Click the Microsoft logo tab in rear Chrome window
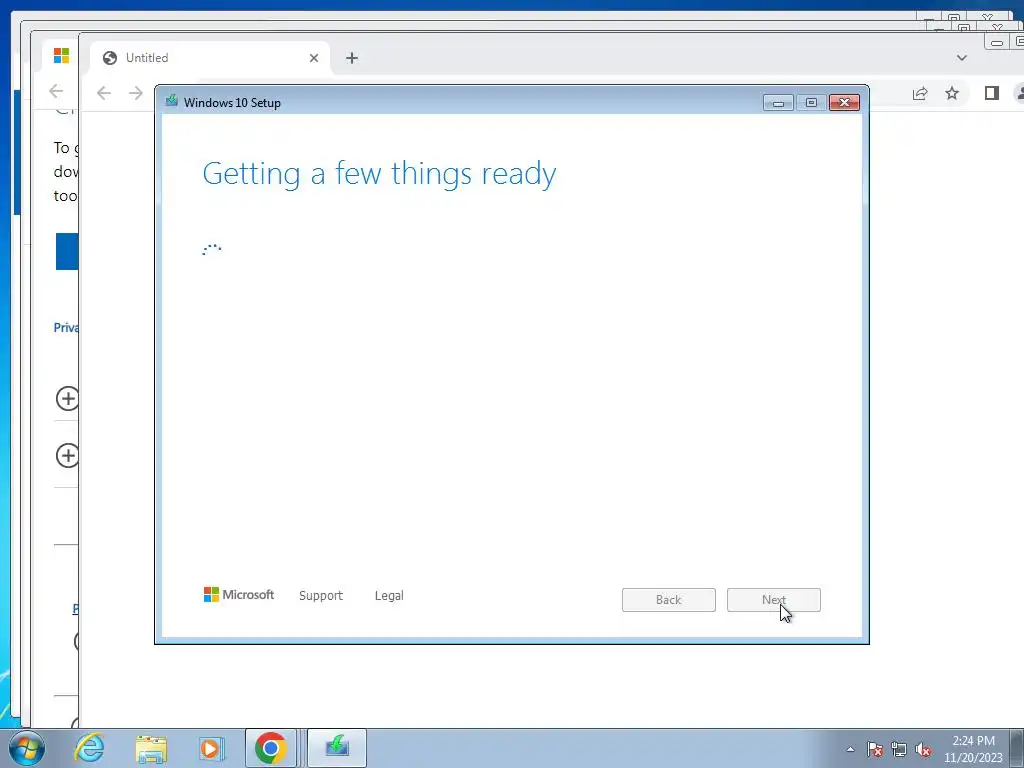 tap(61, 56)
